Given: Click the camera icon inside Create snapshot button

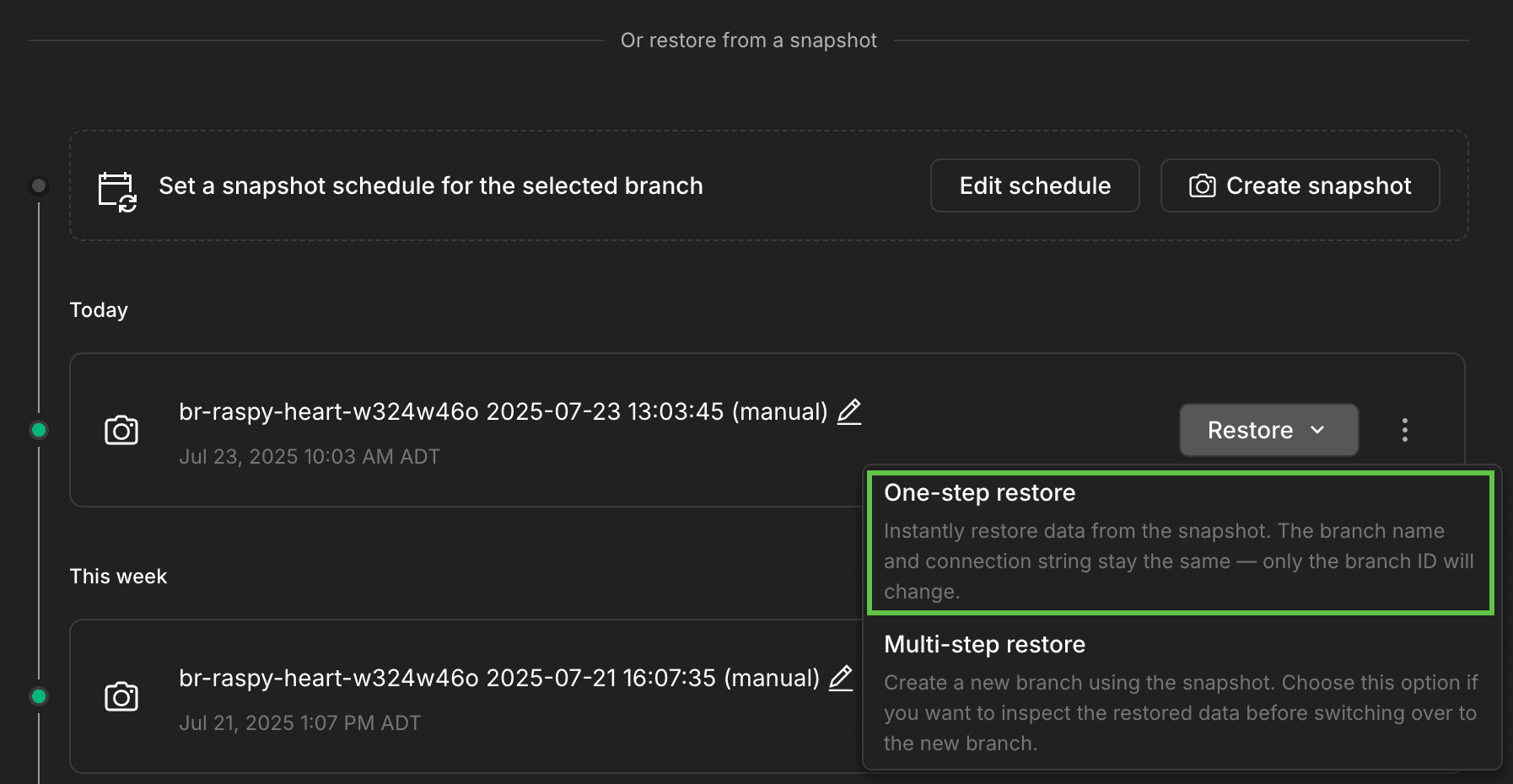Looking at the screenshot, I should [x=1203, y=185].
